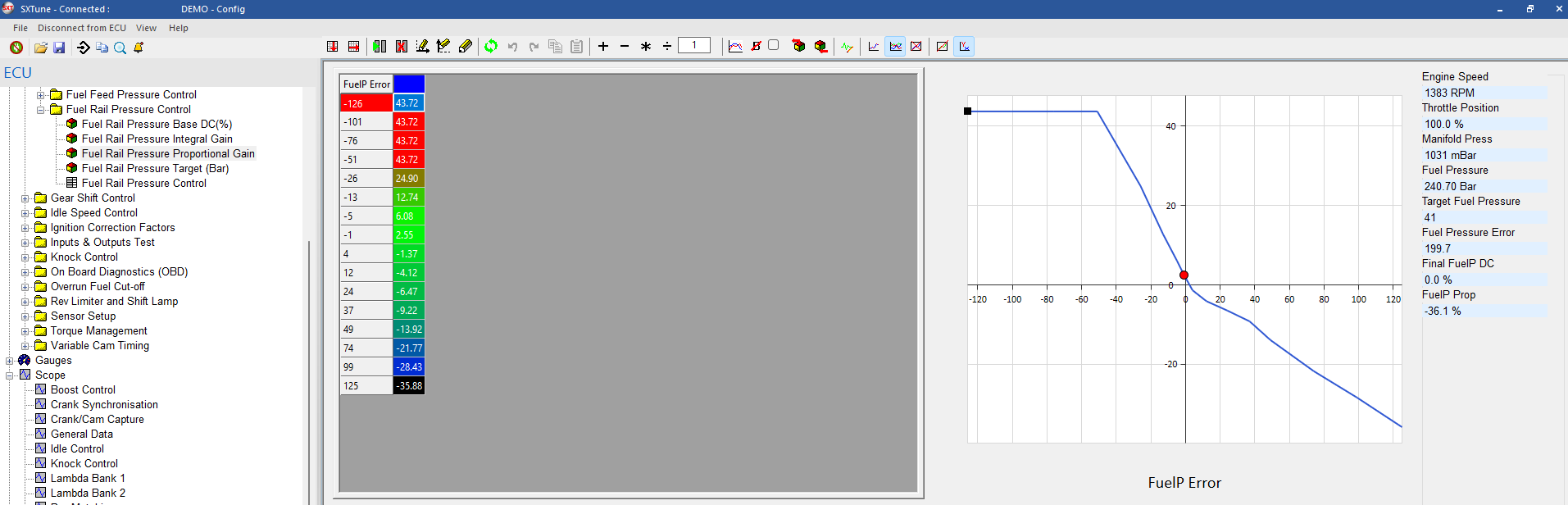Screen dimensions: 1568x505
Task: Click the green arrow column insert icon
Action: pos(380,47)
